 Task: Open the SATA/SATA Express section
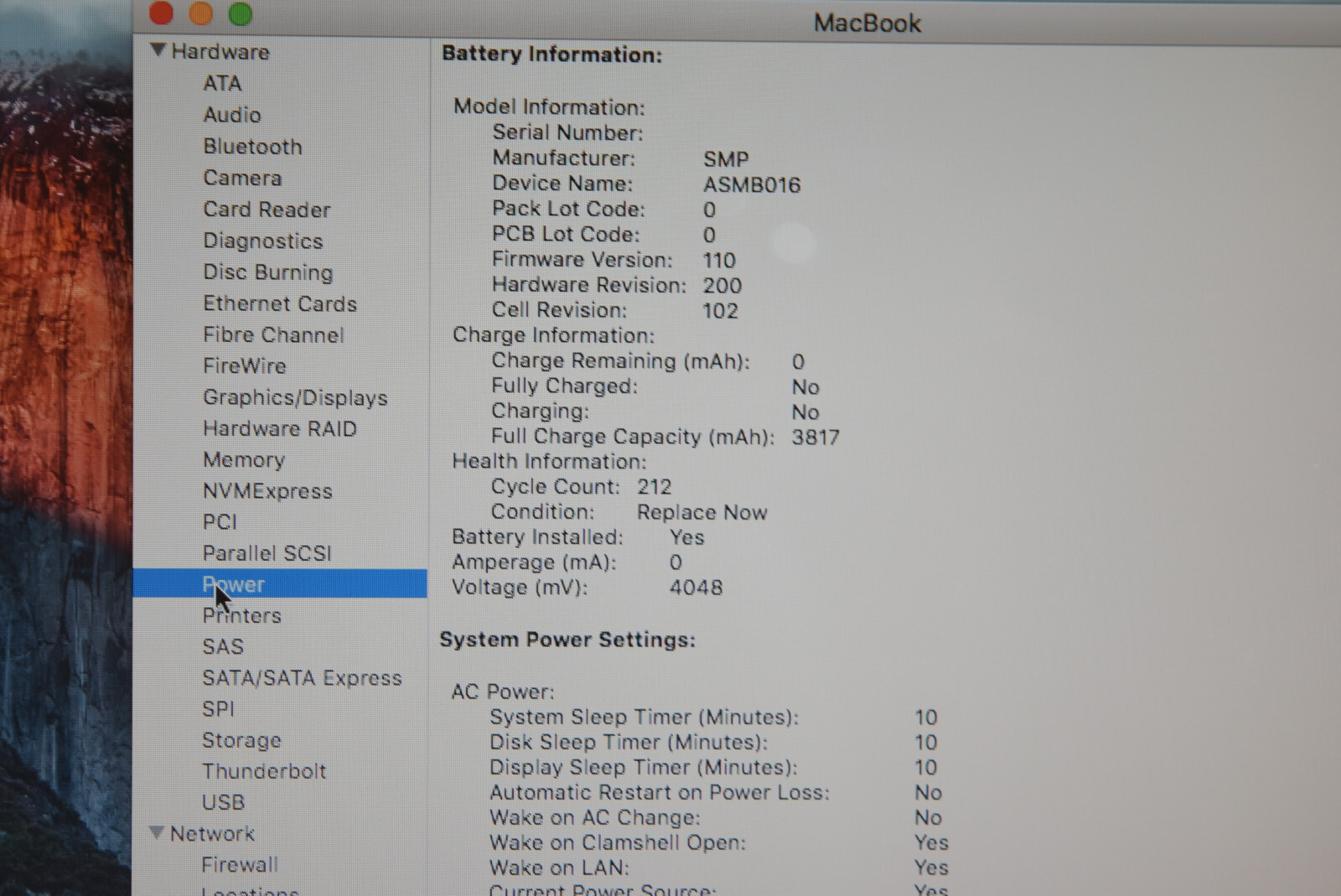tap(302, 678)
